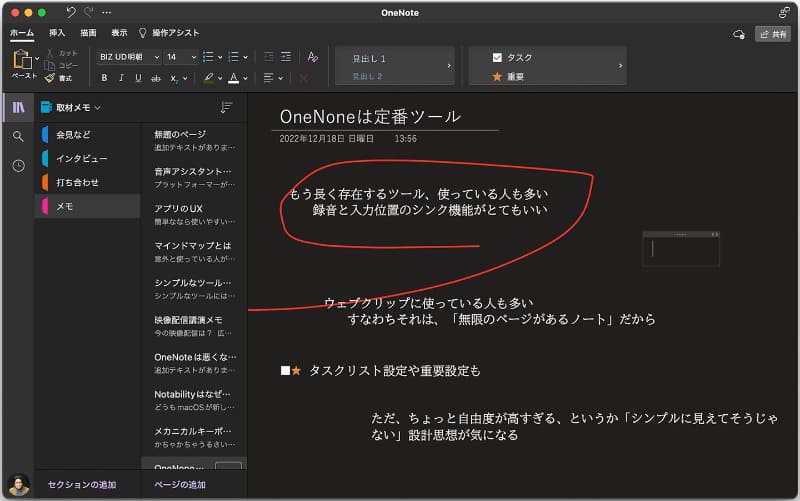This screenshot has width=800, height=501.
Task: Clear text formatting with the eraser A icon
Action: pos(313,57)
